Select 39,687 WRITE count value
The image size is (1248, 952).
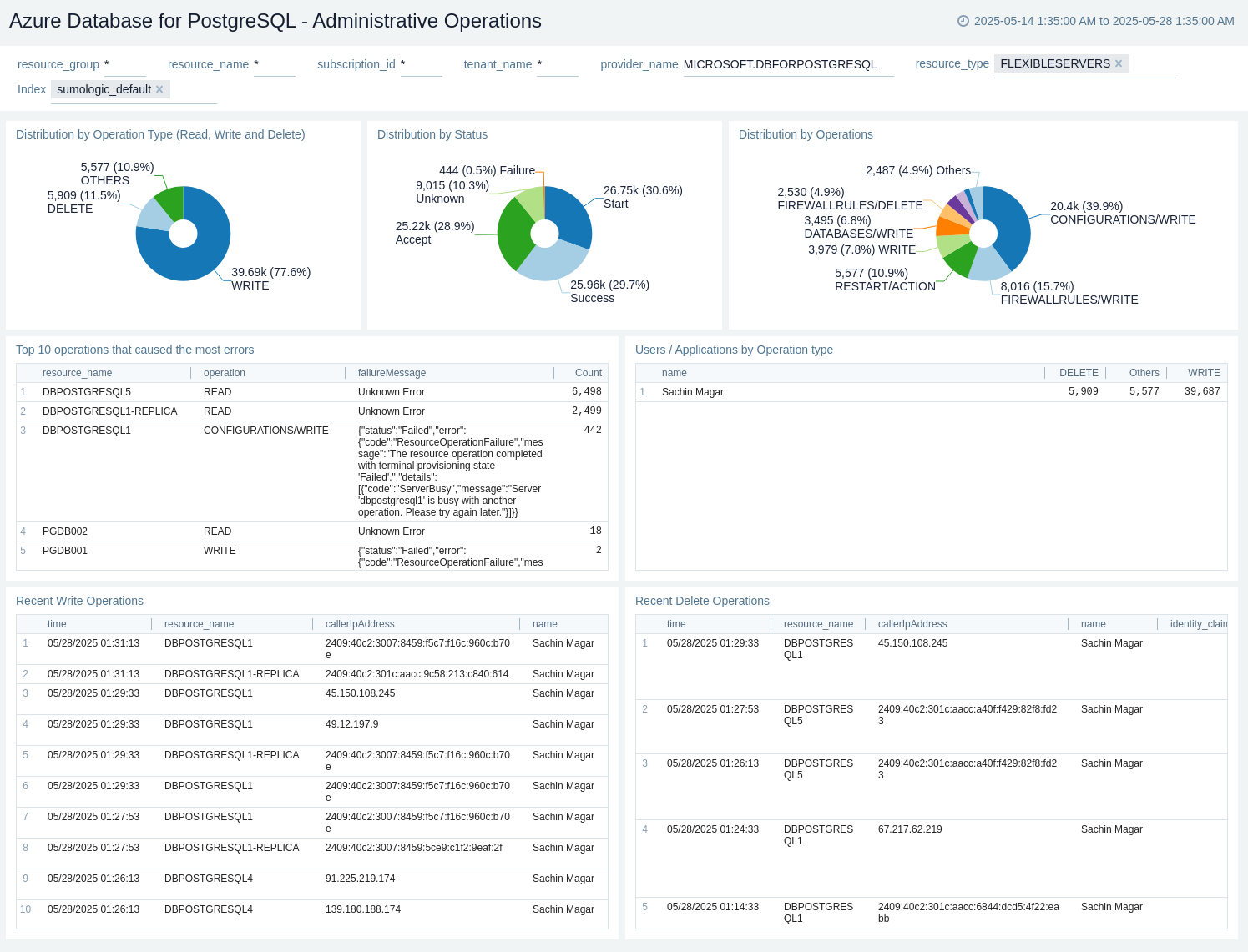point(1202,392)
